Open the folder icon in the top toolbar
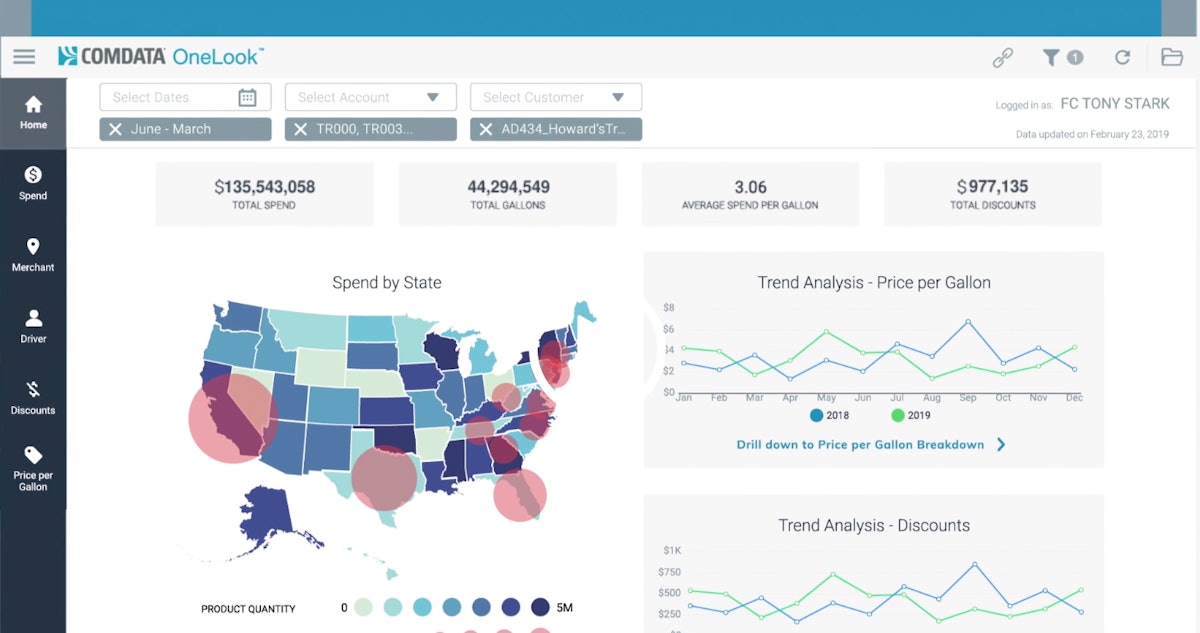Viewport: 1200px width, 633px height. click(1172, 57)
